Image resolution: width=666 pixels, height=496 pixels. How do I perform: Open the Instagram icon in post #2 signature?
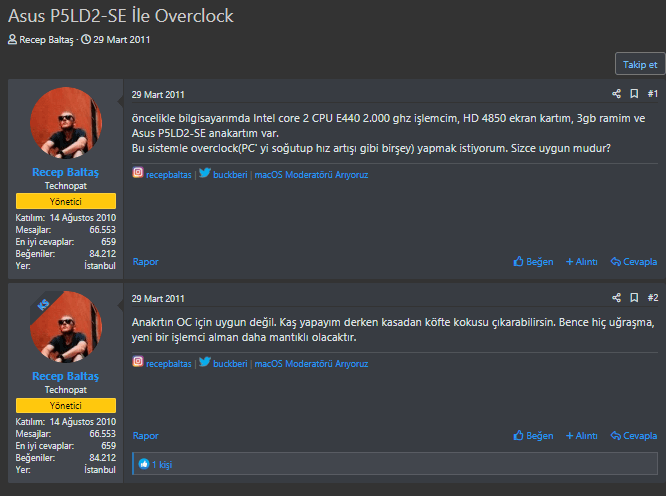click(x=138, y=361)
